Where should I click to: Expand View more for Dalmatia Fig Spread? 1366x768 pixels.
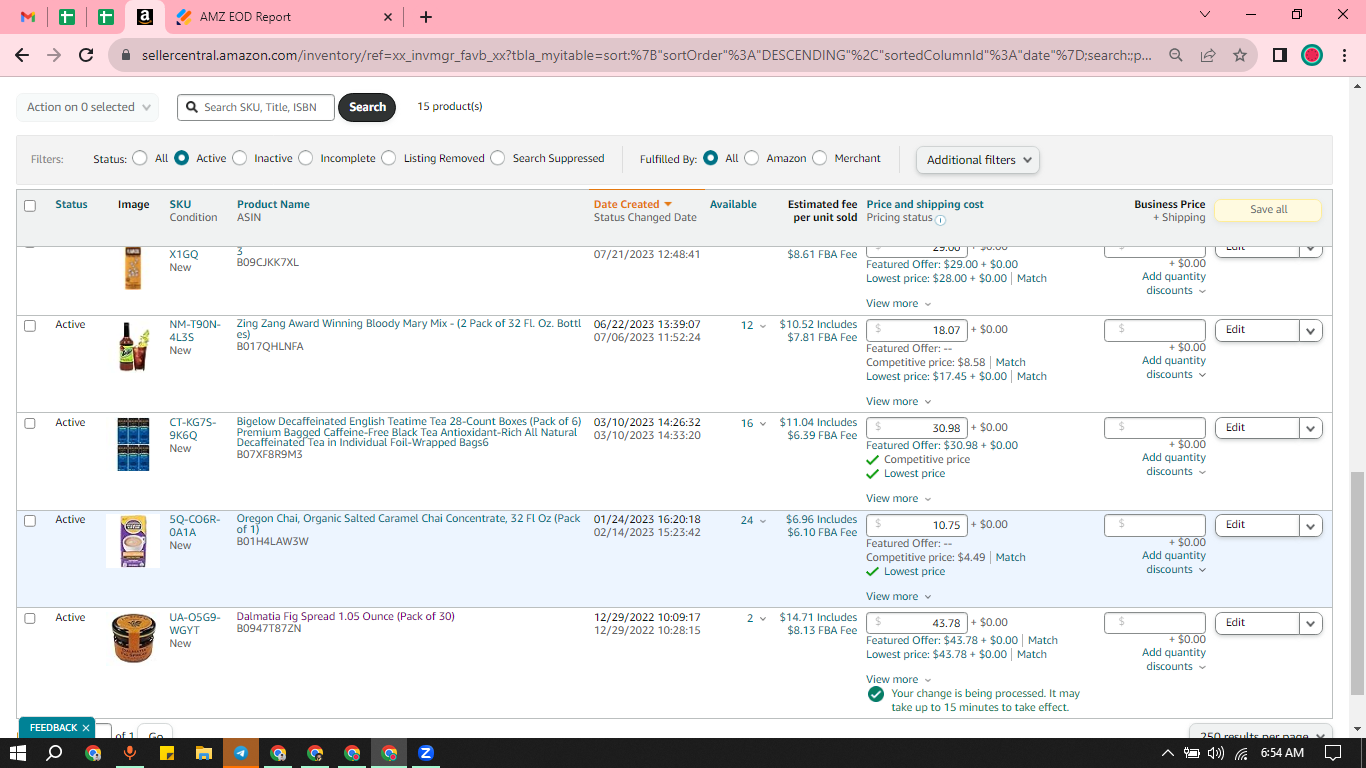(x=898, y=679)
